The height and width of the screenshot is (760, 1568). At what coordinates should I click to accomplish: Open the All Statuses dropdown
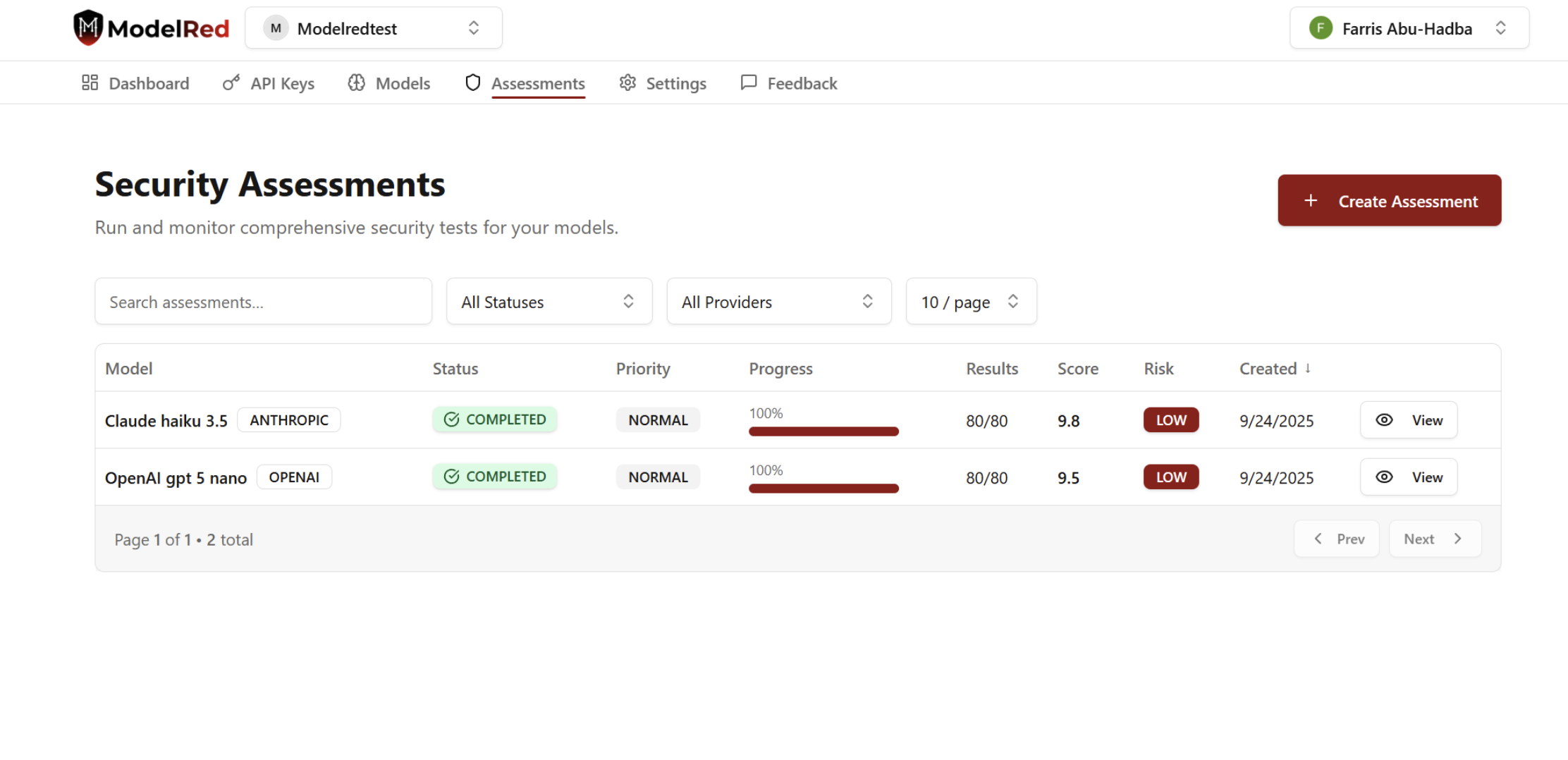pos(549,302)
